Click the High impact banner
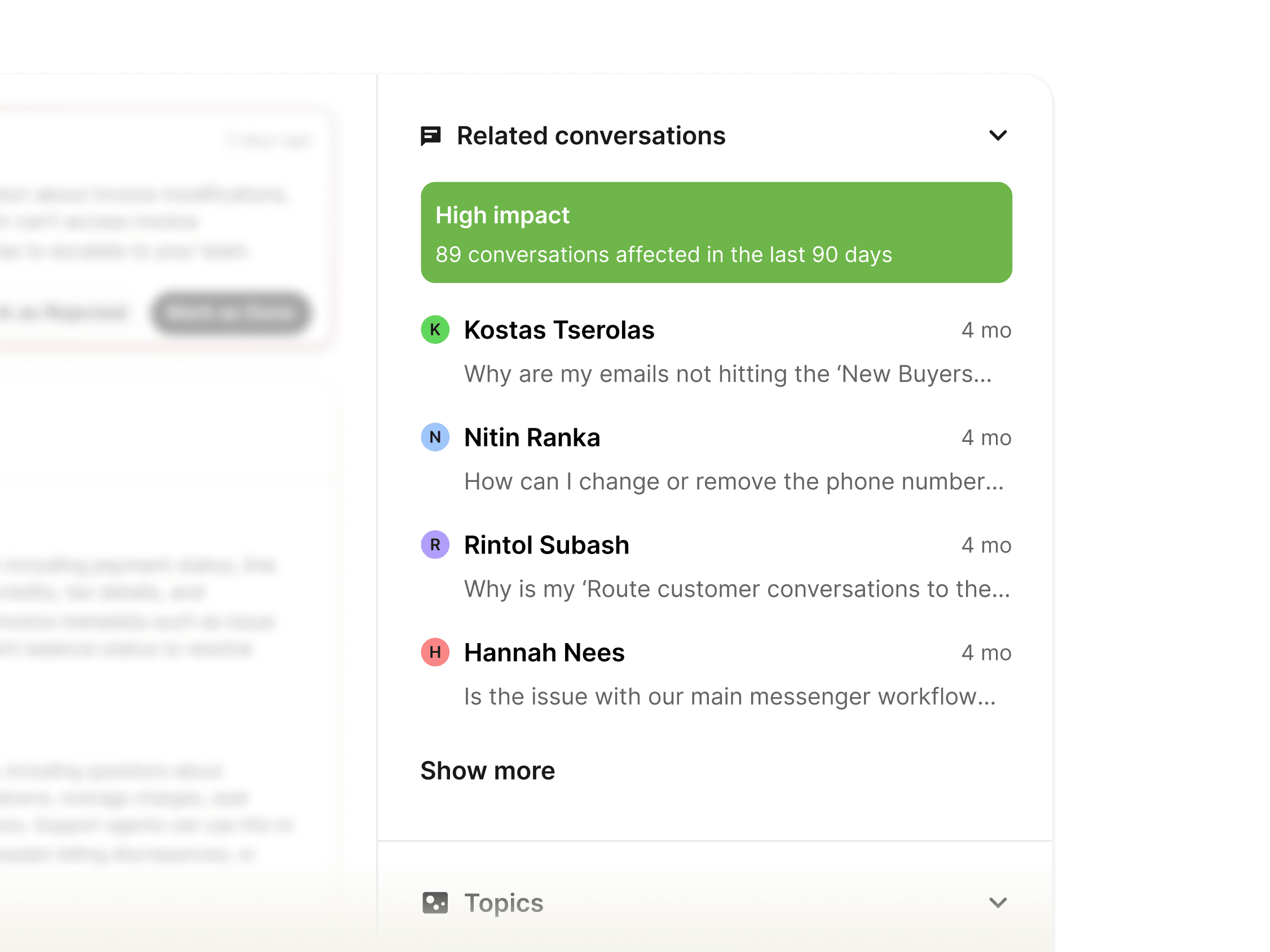The width and height of the screenshot is (1270, 952). coord(716,232)
